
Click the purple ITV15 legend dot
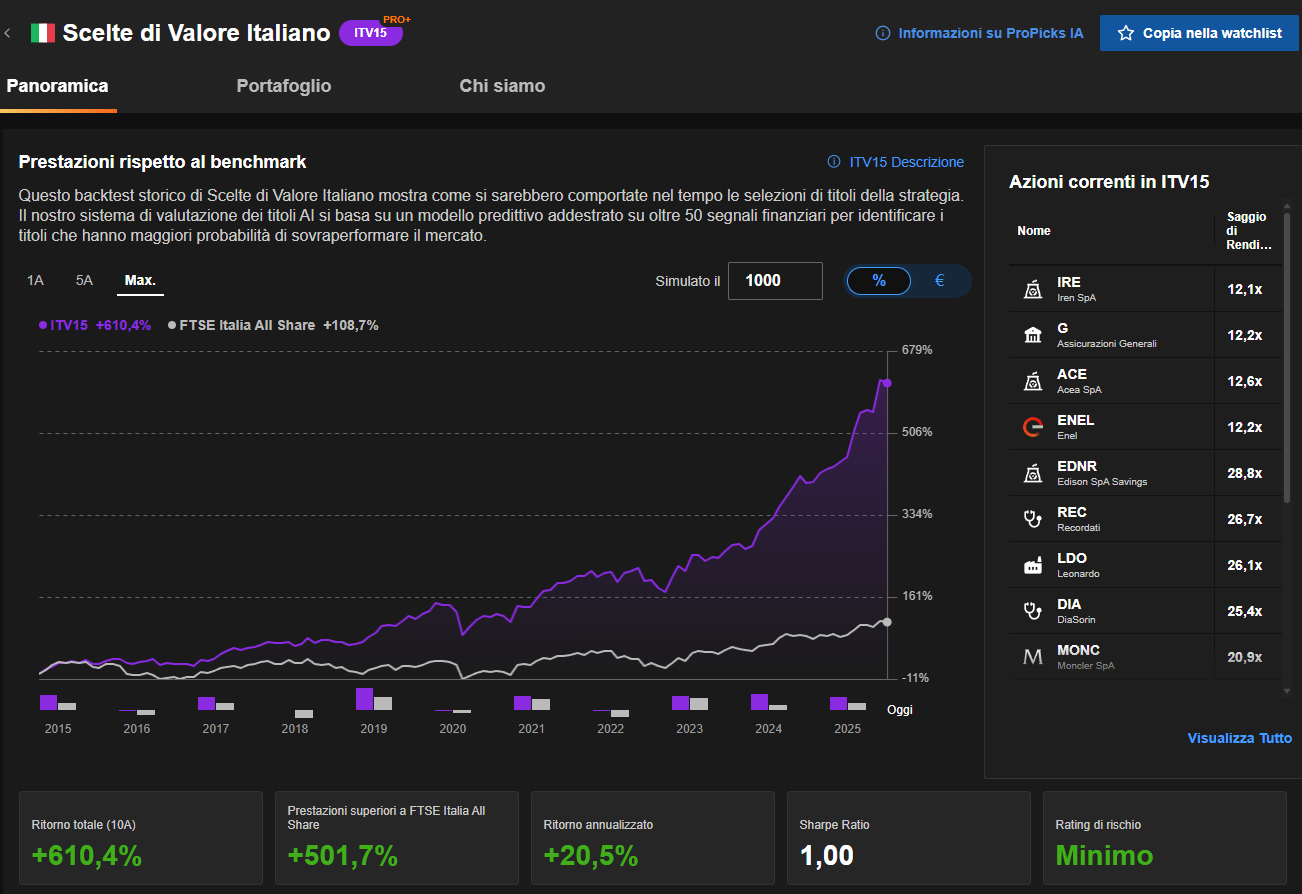[43, 325]
